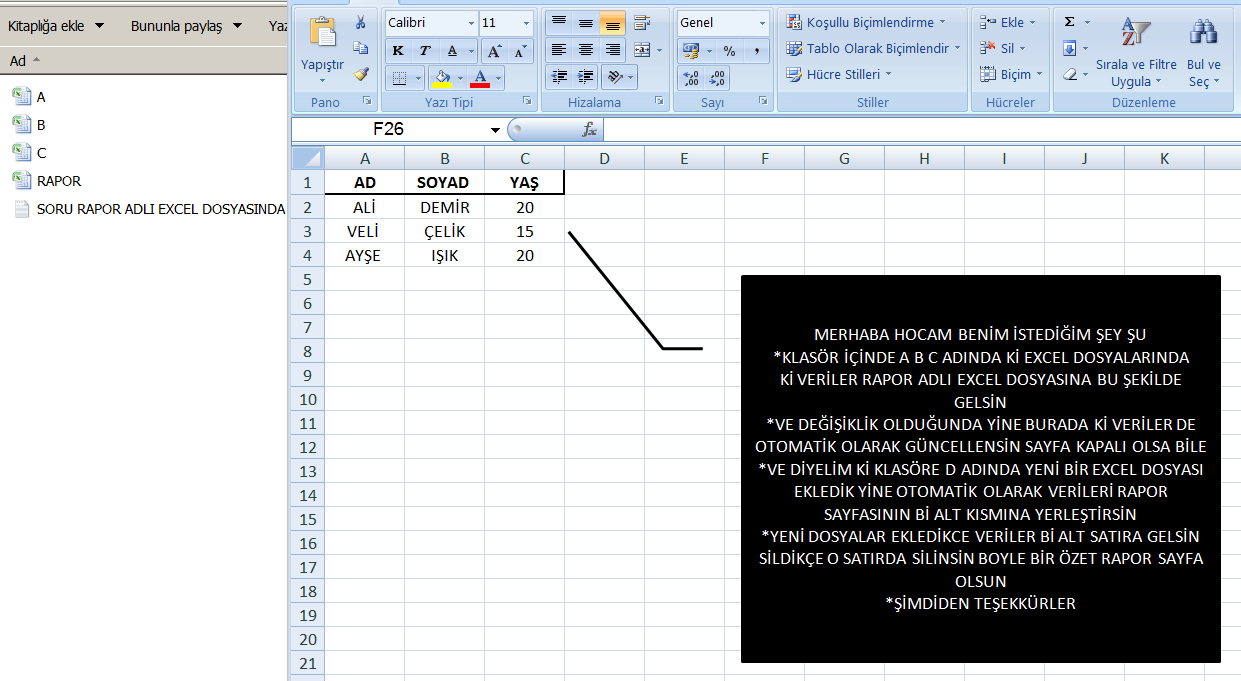Click the insert function fx icon
1241x681 pixels.
[x=590, y=130]
